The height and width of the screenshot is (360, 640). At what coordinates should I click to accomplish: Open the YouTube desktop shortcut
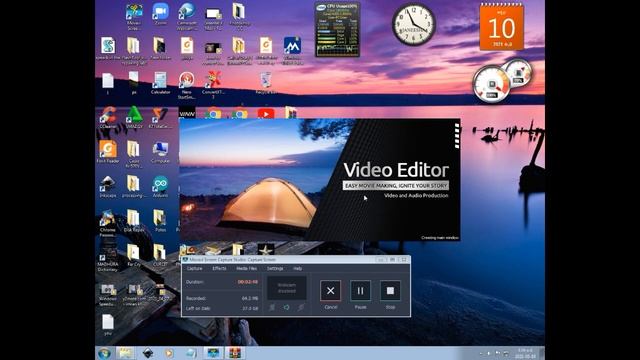click(266, 113)
